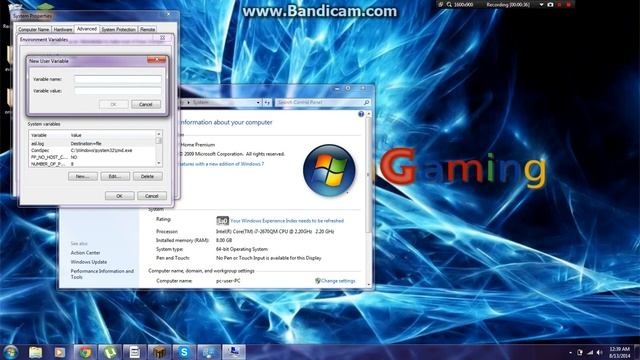Click the Variable name input field
This screenshot has height=360, width=640.
[118, 79]
